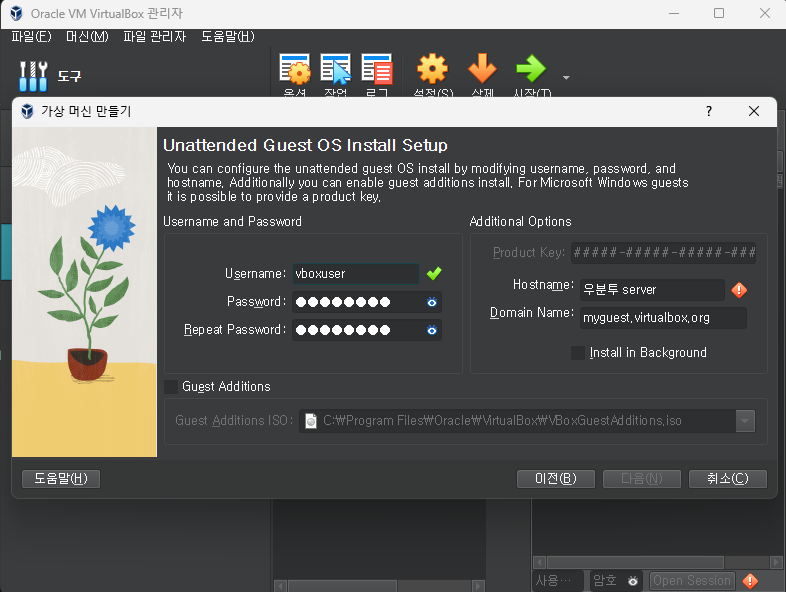786x592 pixels.
Task: Open the Logs toolbar icon
Action: (x=377, y=69)
